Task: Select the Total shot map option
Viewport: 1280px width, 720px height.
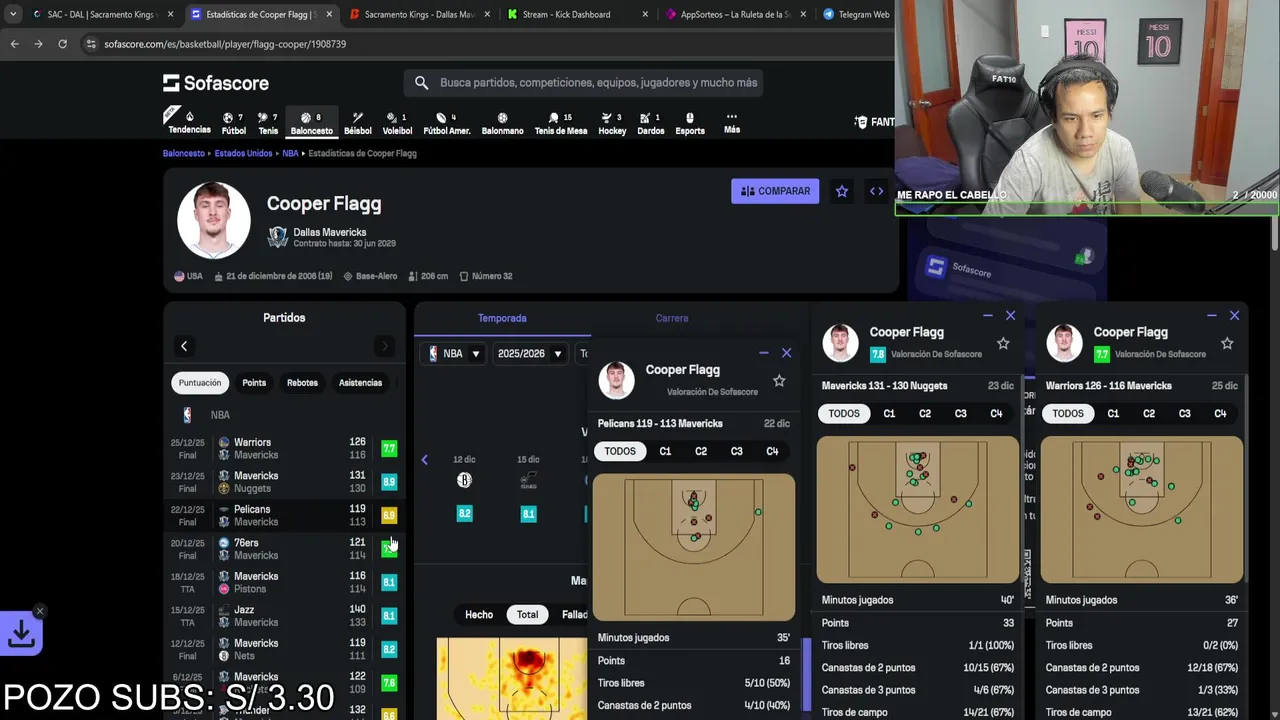Action: point(527,614)
